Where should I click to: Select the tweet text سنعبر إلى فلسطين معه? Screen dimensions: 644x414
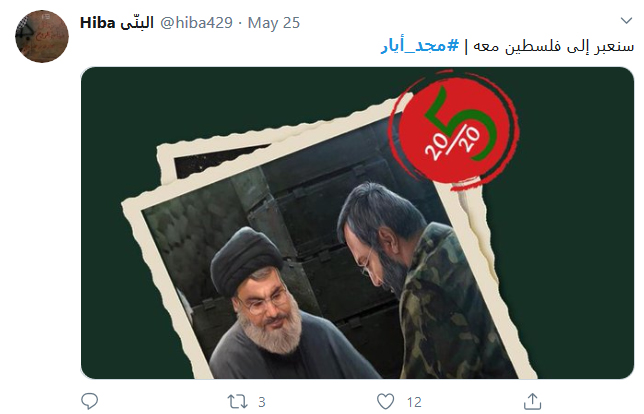click(x=554, y=46)
